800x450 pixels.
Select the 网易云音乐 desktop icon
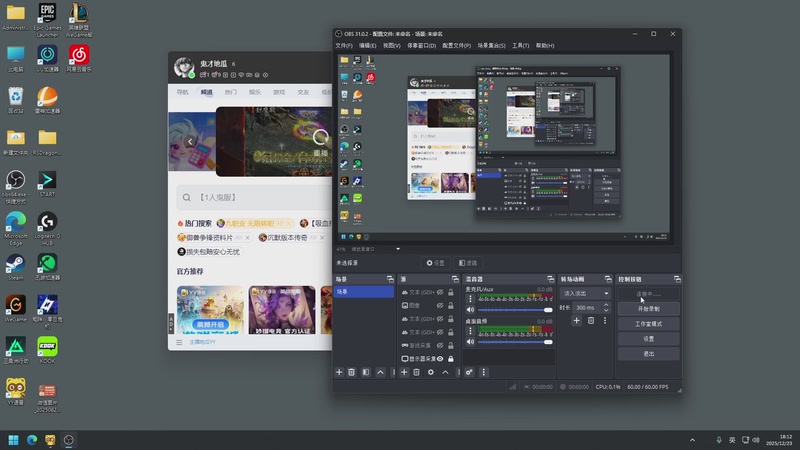pyautogui.click(x=79, y=58)
